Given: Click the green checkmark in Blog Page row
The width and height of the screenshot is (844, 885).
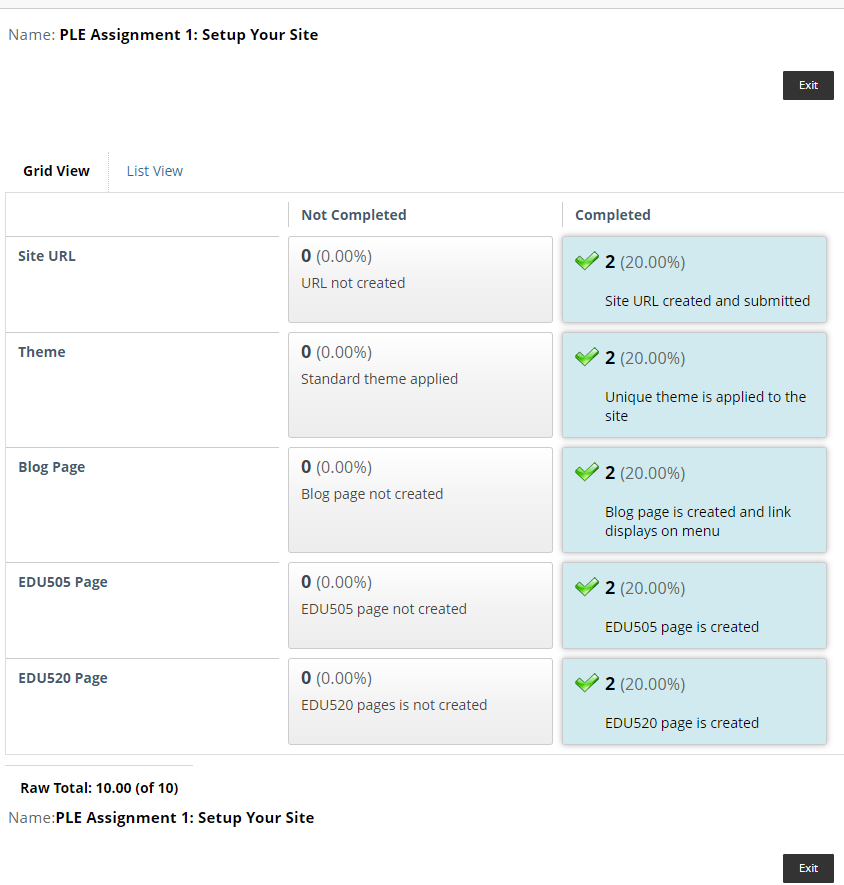Looking at the screenshot, I should pos(587,472).
